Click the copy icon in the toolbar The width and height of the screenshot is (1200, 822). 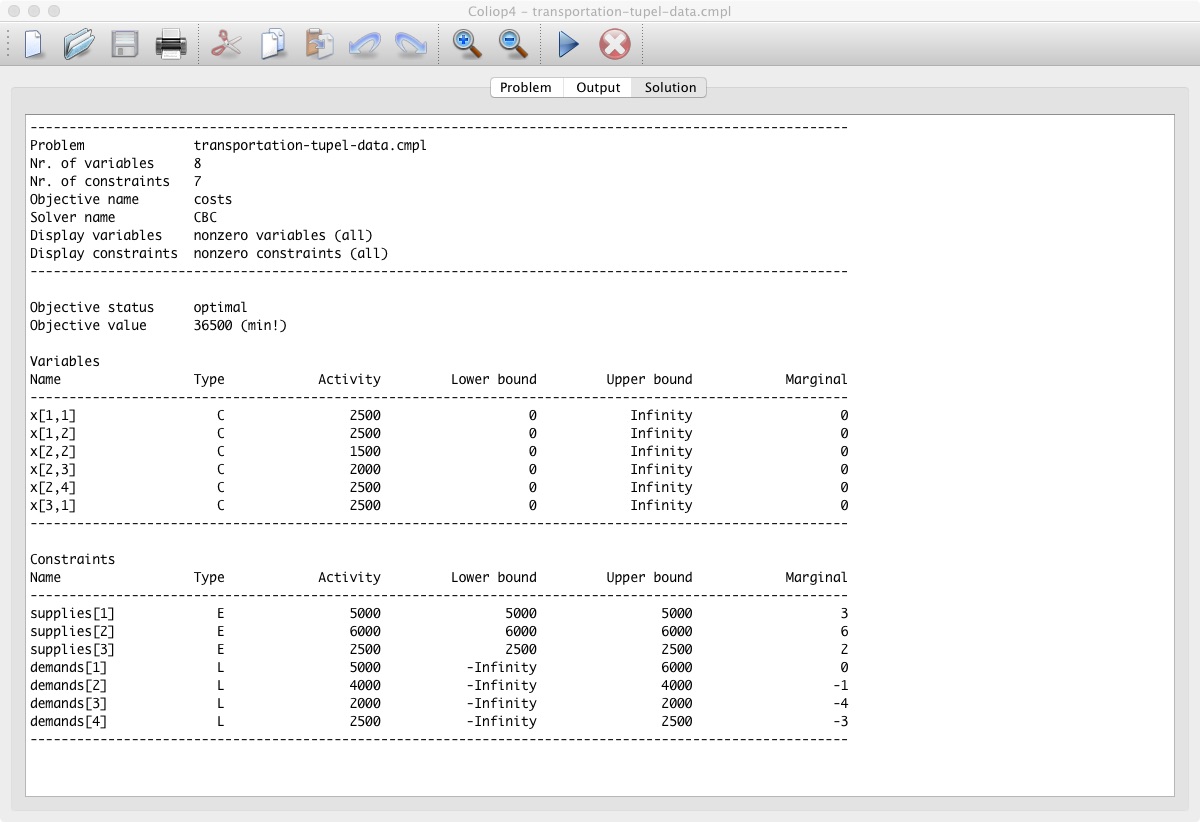273,45
